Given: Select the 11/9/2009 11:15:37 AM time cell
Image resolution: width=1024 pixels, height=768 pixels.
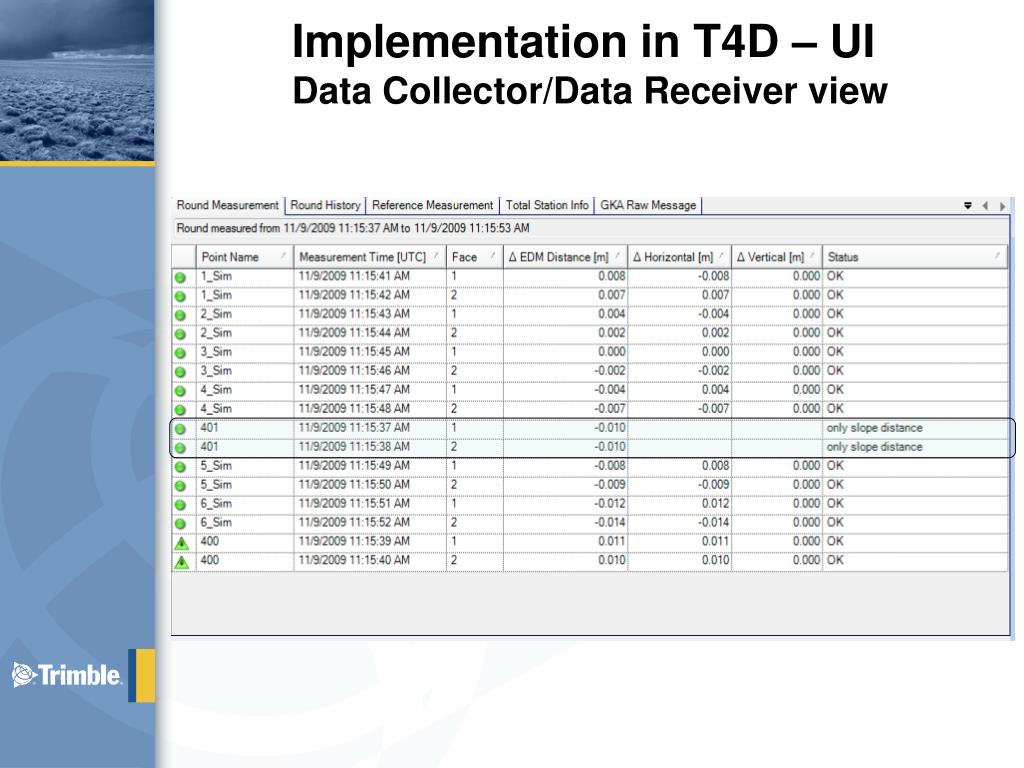Looking at the screenshot, I should [354, 428].
